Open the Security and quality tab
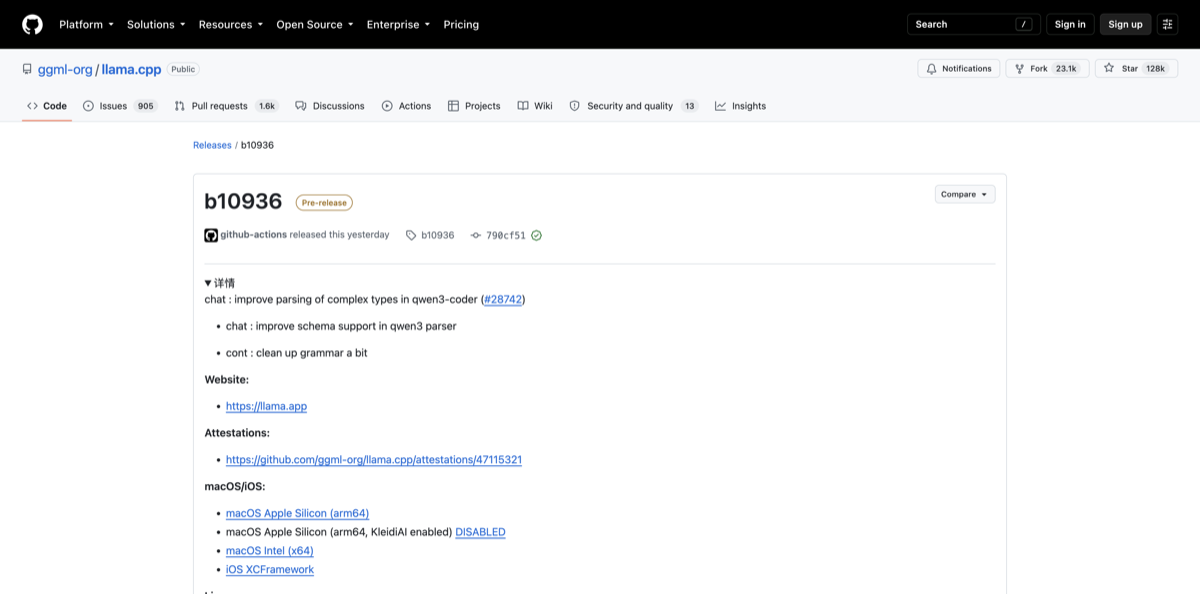The width and height of the screenshot is (1200, 594). coord(633,106)
